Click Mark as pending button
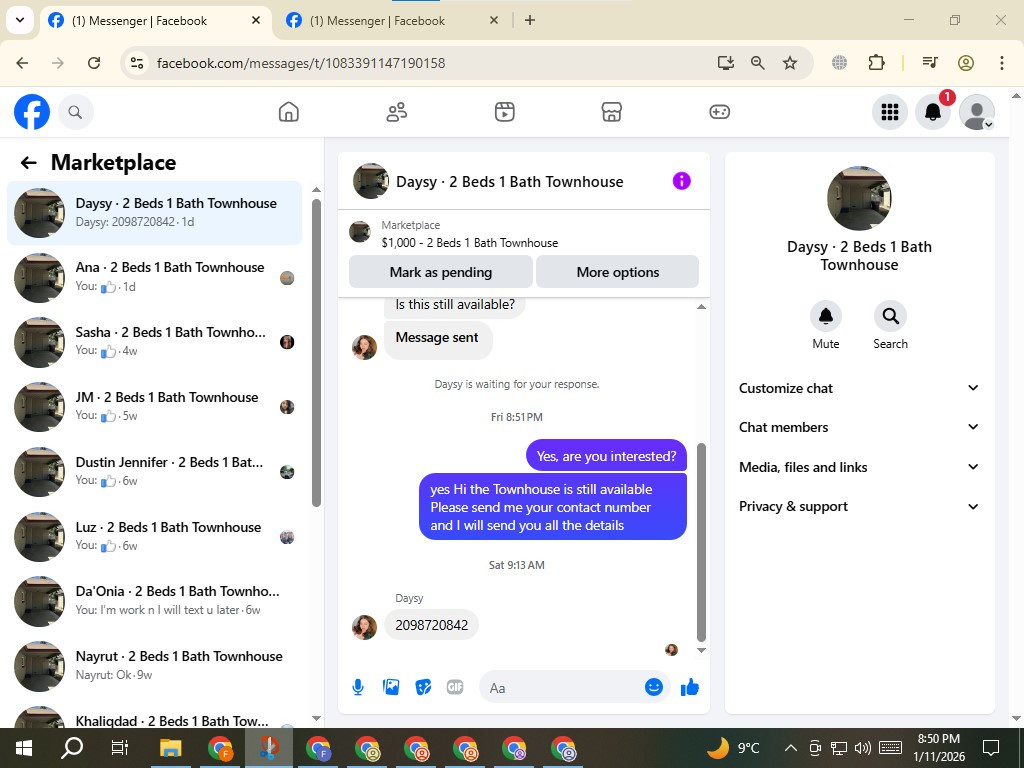The image size is (1024, 768). point(441,272)
